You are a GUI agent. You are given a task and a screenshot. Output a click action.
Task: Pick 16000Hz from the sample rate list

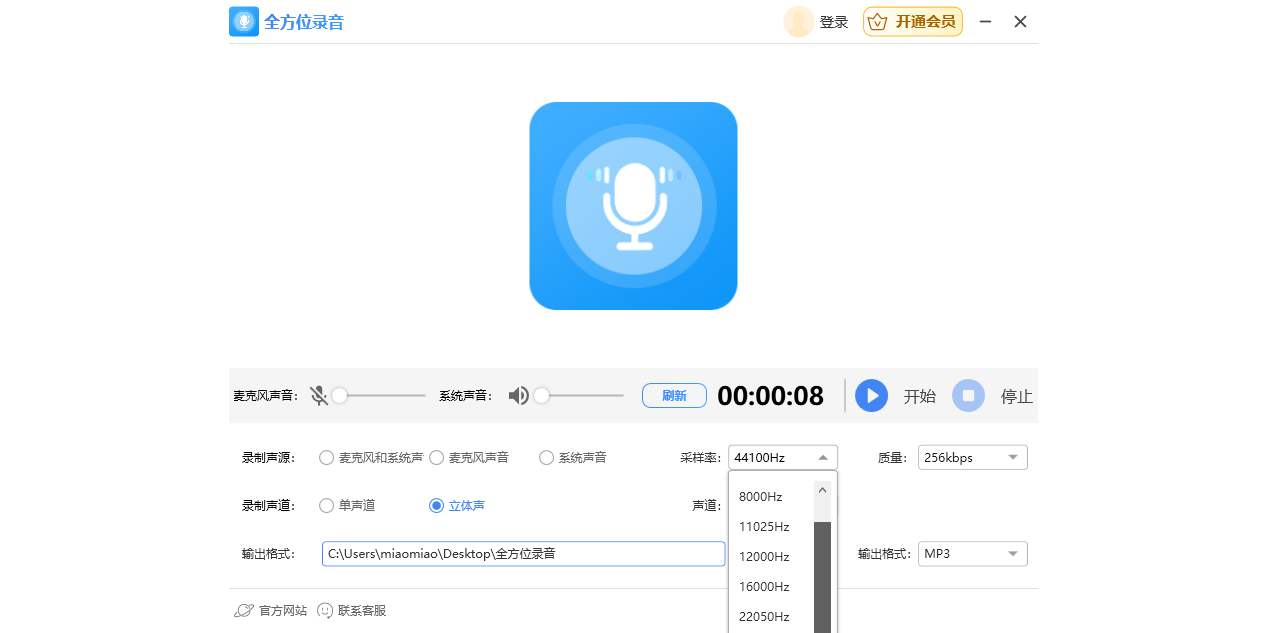(x=771, y=587)
